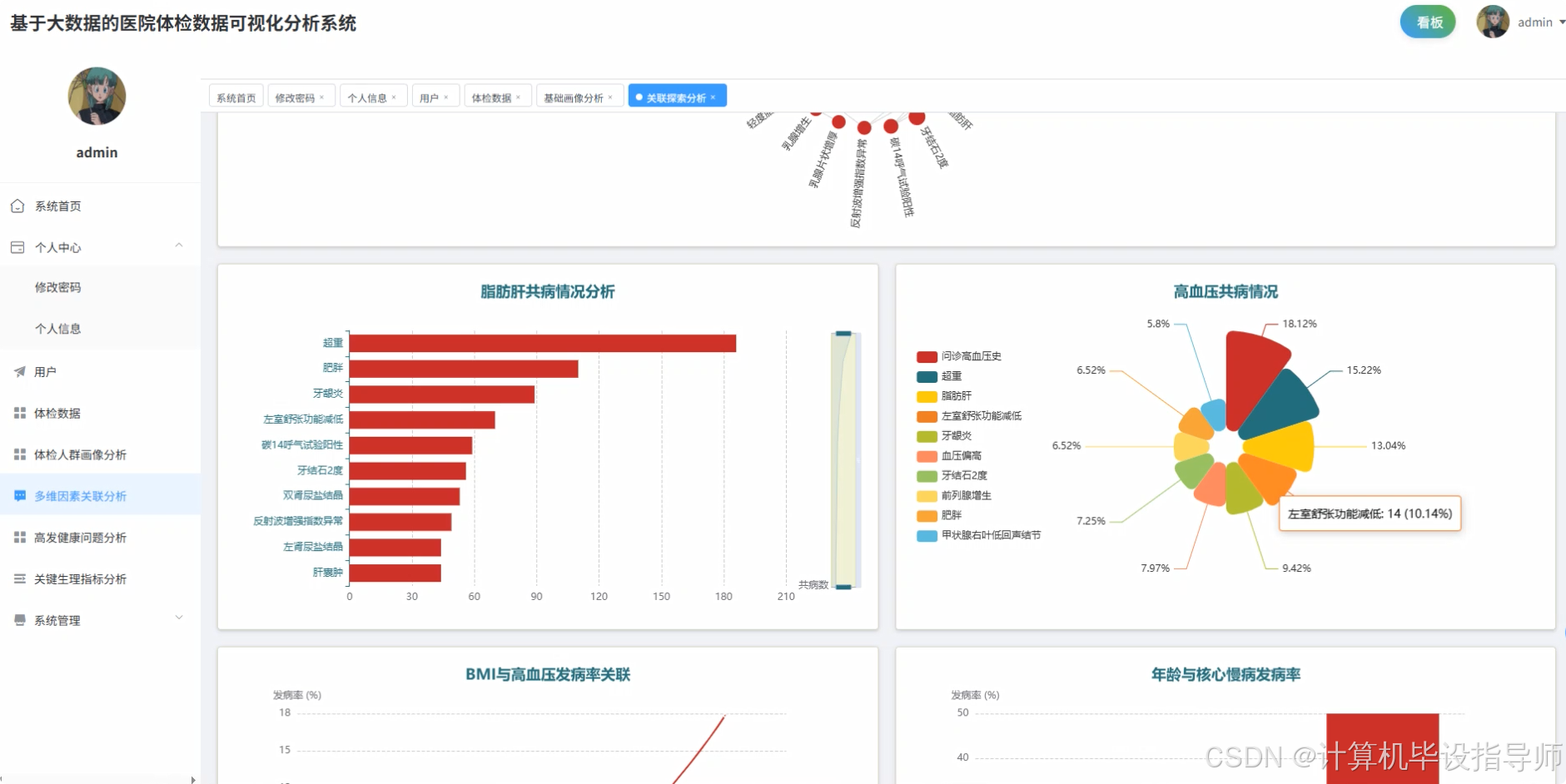Open 体检人群画像分析 menu item
Image resolution: width=1566 pixels, height=784 pixels.
[x=100, y=454]
